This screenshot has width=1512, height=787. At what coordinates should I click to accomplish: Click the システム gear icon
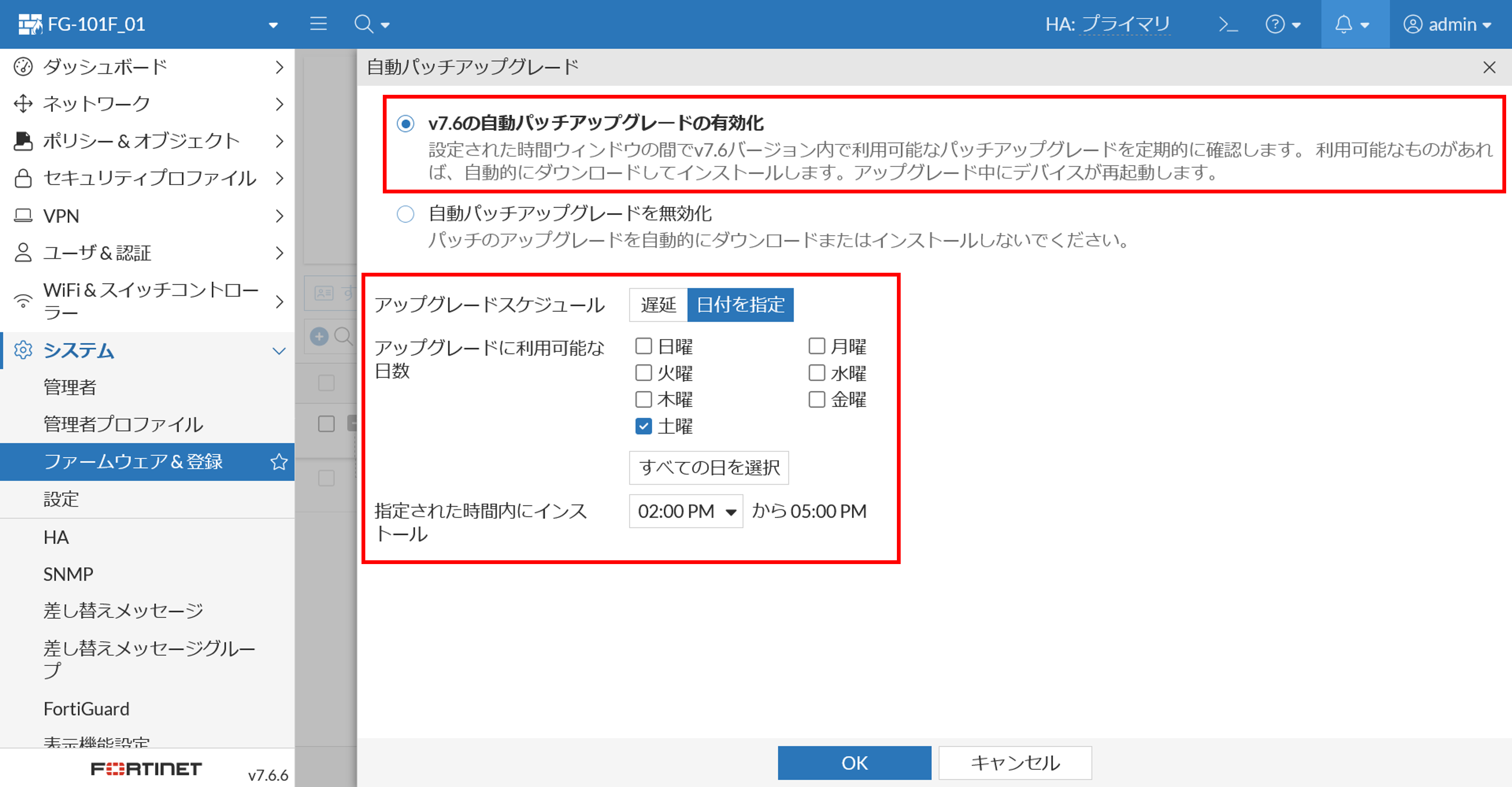23,350
